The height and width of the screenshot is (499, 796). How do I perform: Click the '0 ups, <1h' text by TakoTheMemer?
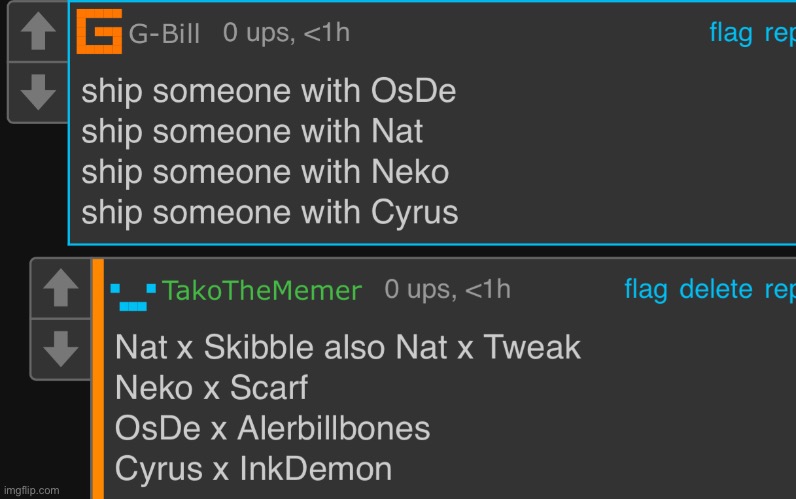[447, 290]
